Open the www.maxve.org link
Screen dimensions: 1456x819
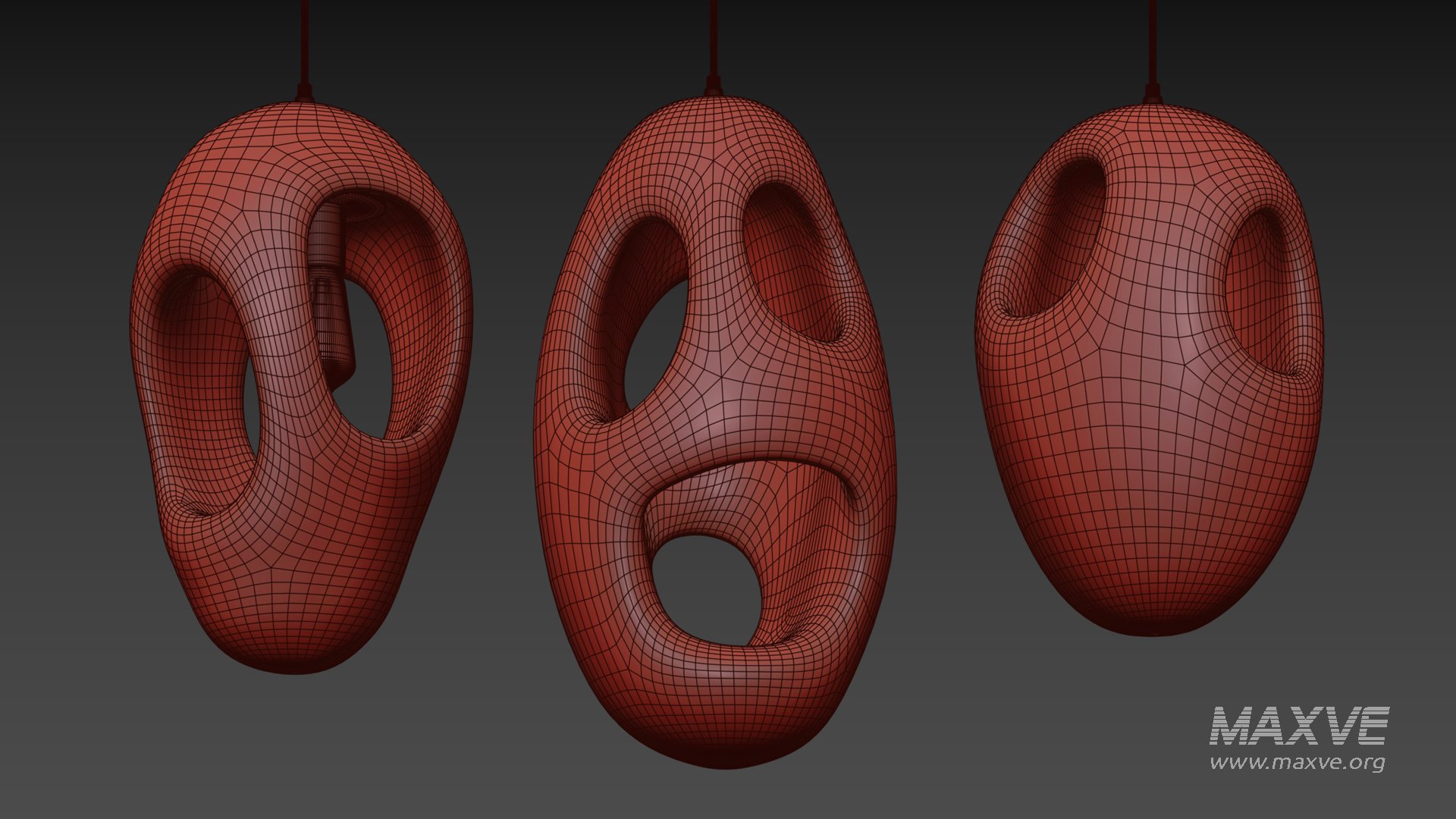1297,761
